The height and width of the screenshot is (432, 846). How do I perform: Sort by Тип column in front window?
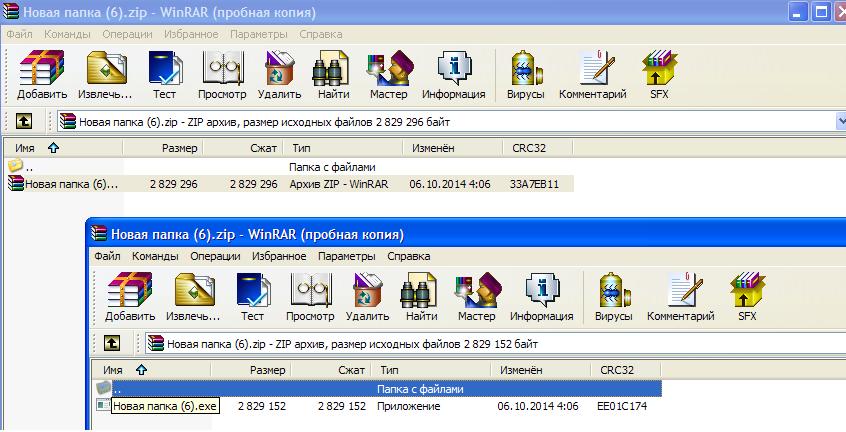(x=431, y=370)
